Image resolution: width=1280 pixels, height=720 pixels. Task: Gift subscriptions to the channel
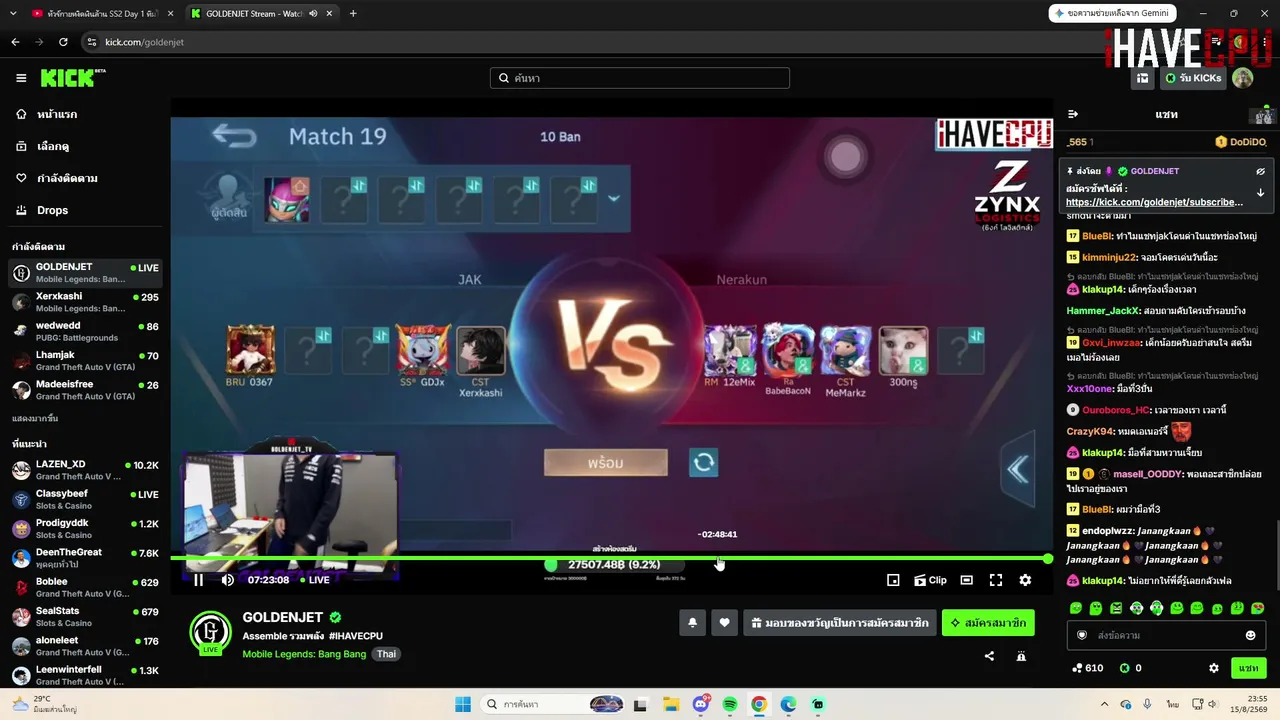click(840, 623)
